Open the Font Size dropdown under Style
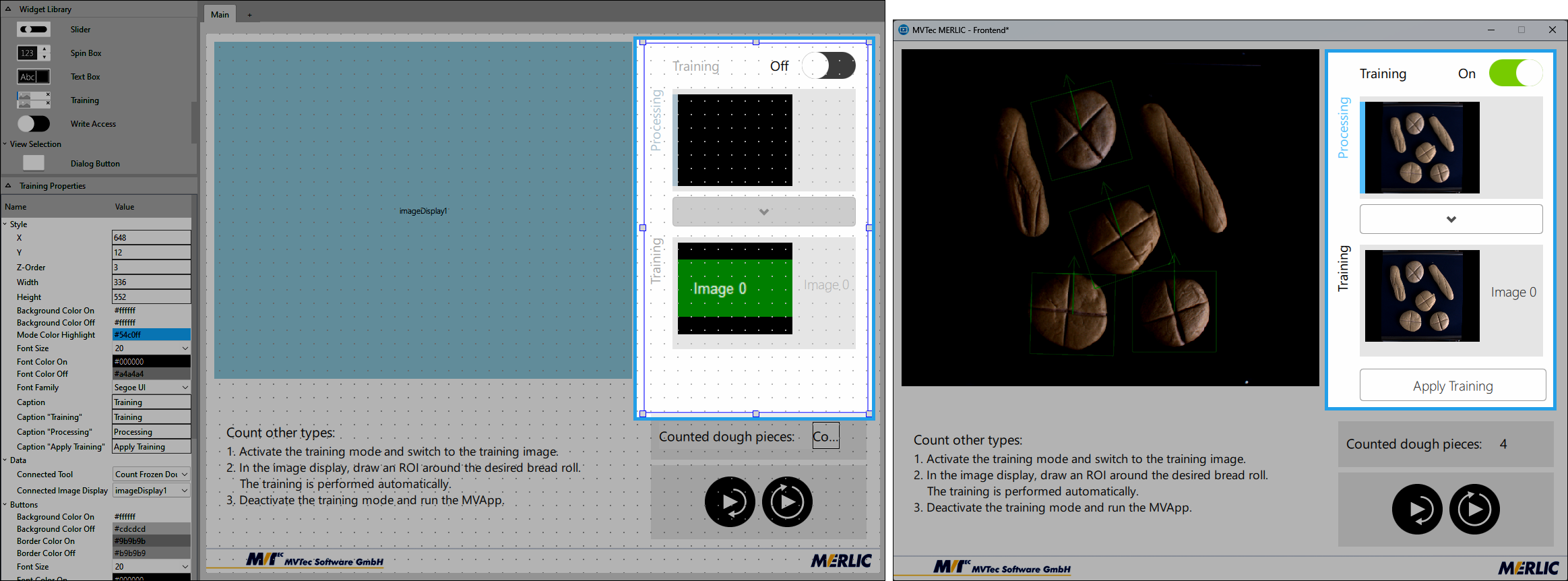This screenshot has width=1568, height=581. [x=152, y=348]
